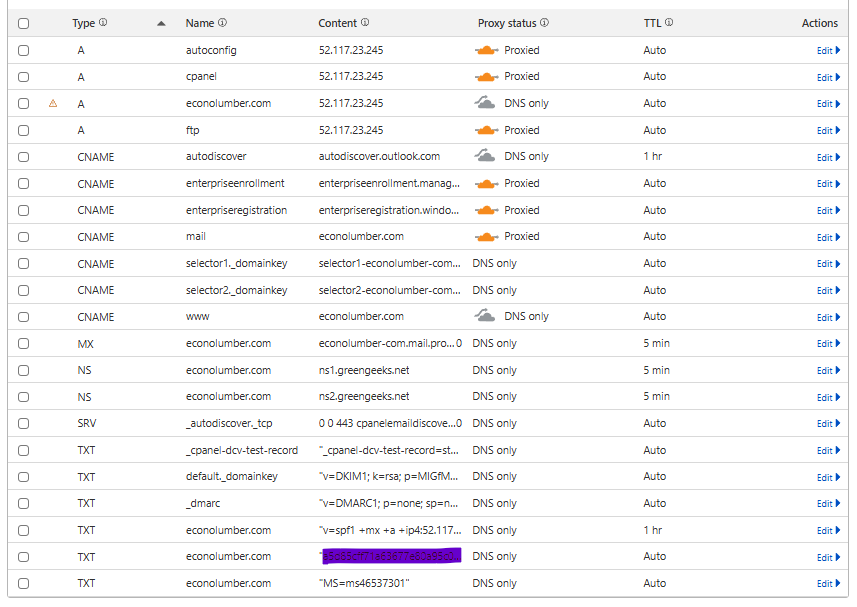Click the autodiscover.outlook.com content cell

379,156
